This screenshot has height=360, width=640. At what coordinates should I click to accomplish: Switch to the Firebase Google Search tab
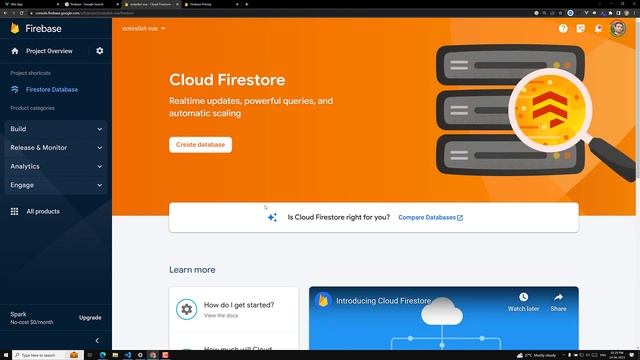coord(92,4)
